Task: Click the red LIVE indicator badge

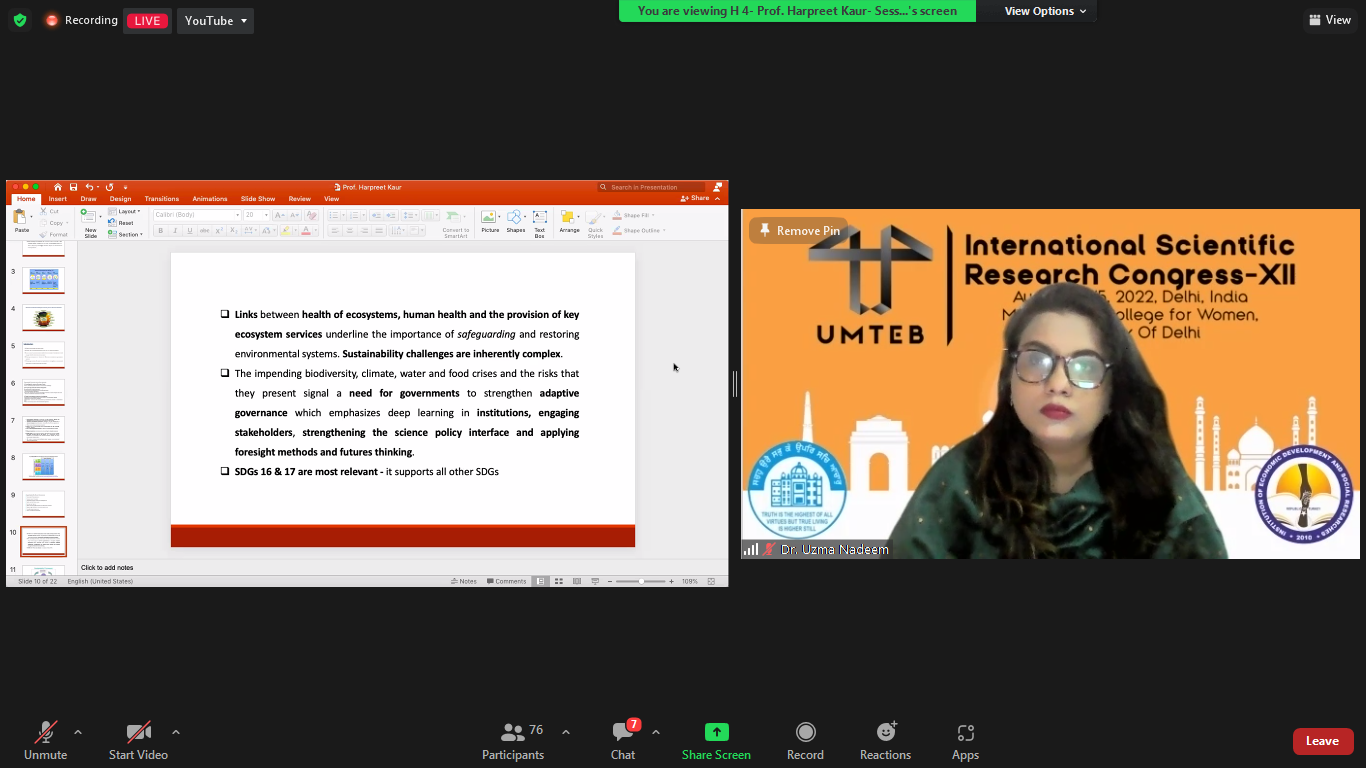Action: 147,21
